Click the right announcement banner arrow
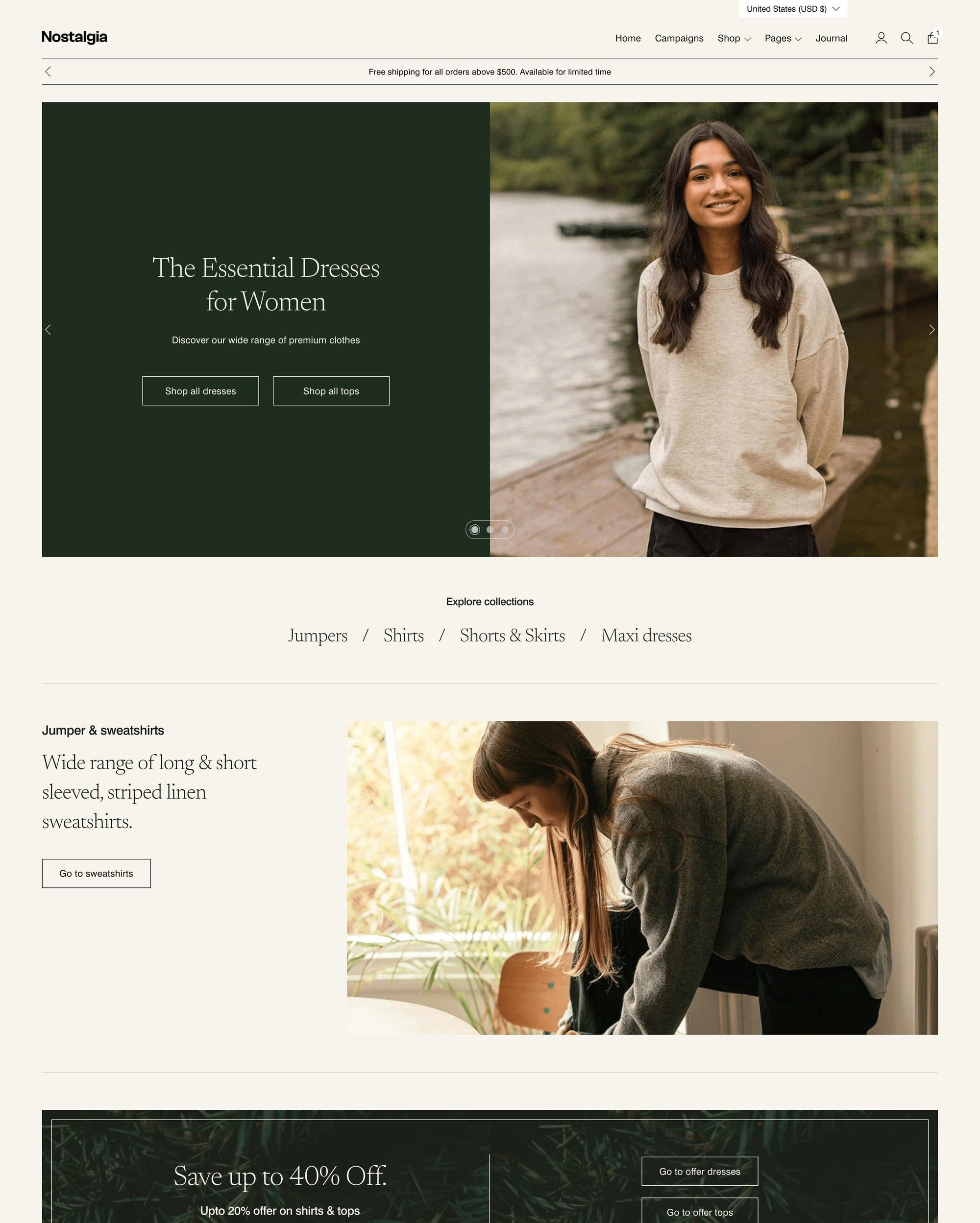 click(x=930, y=72)
